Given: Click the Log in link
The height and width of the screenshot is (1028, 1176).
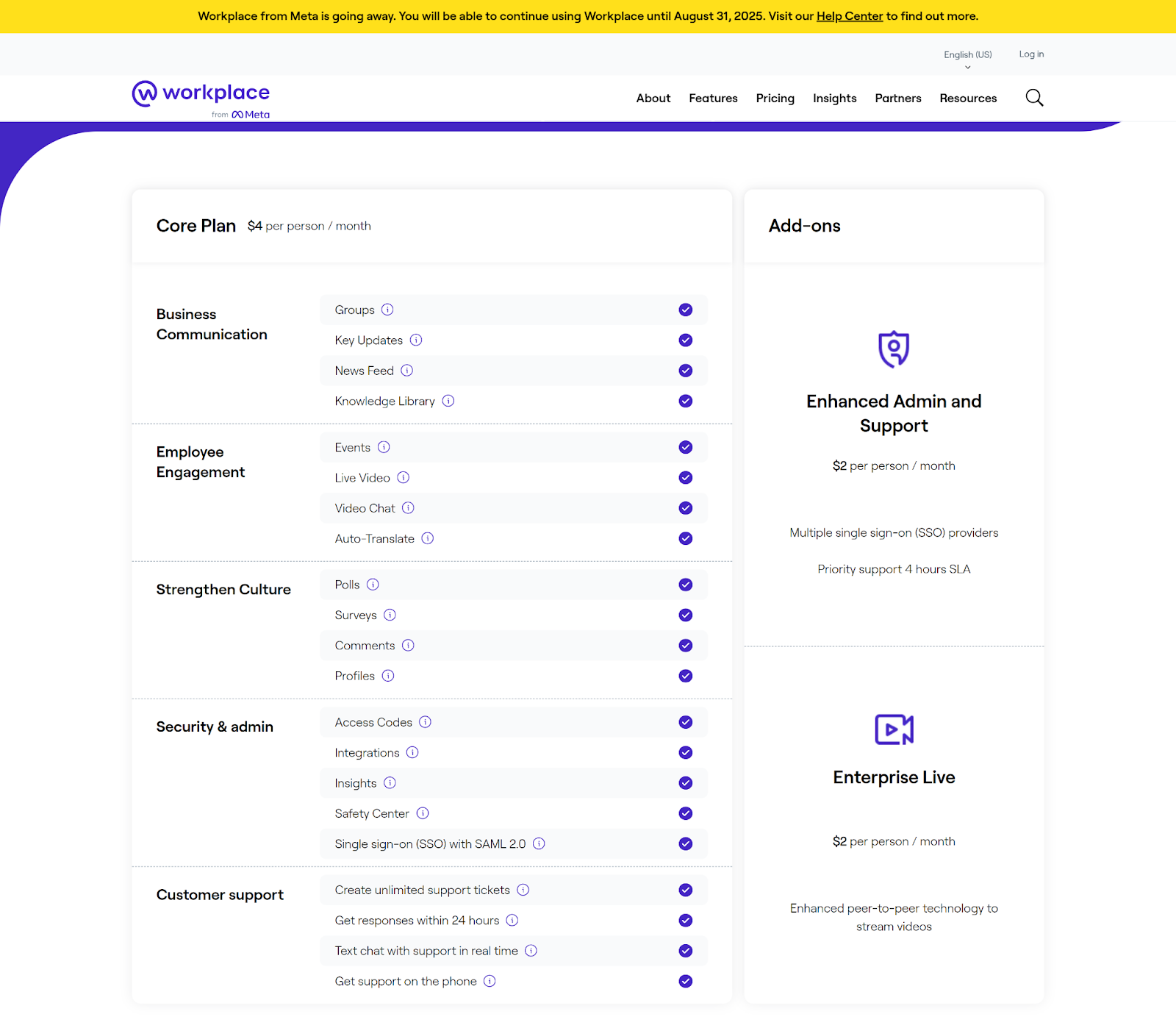Looking at the screenshot, I should pyautogui.click(x=1031, y=54).
